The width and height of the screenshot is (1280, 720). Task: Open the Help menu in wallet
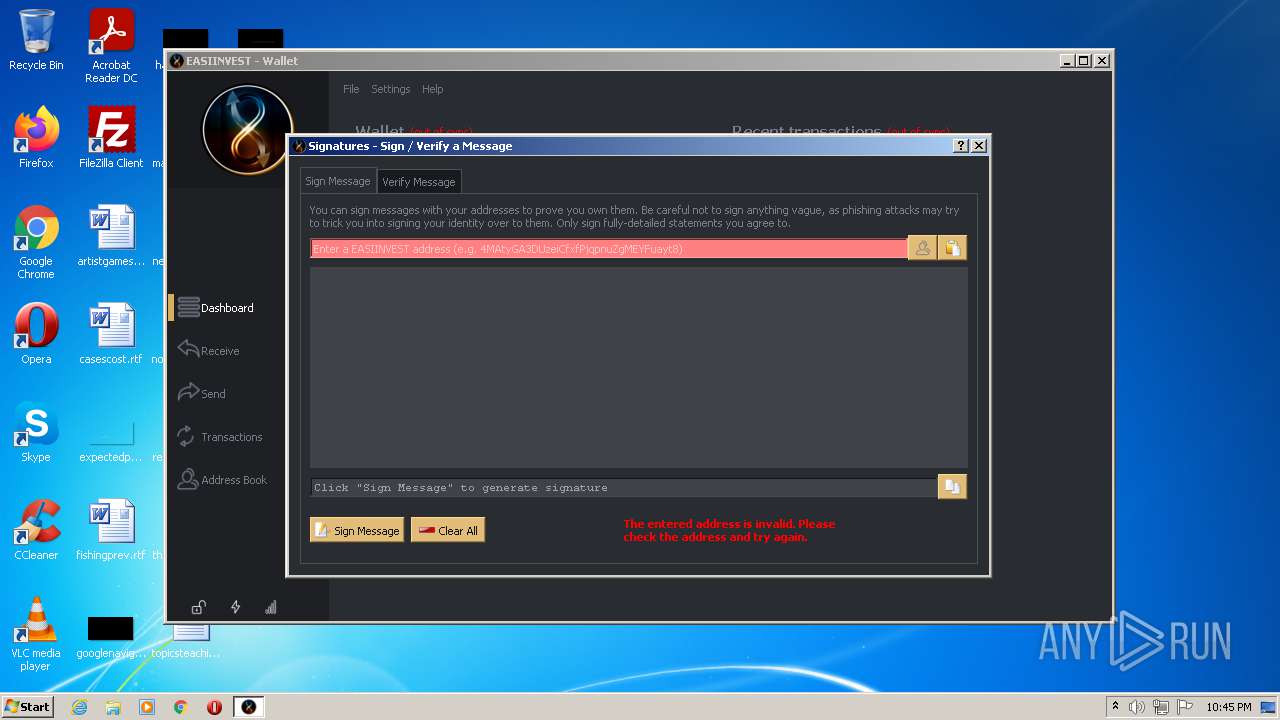[432, 89]
